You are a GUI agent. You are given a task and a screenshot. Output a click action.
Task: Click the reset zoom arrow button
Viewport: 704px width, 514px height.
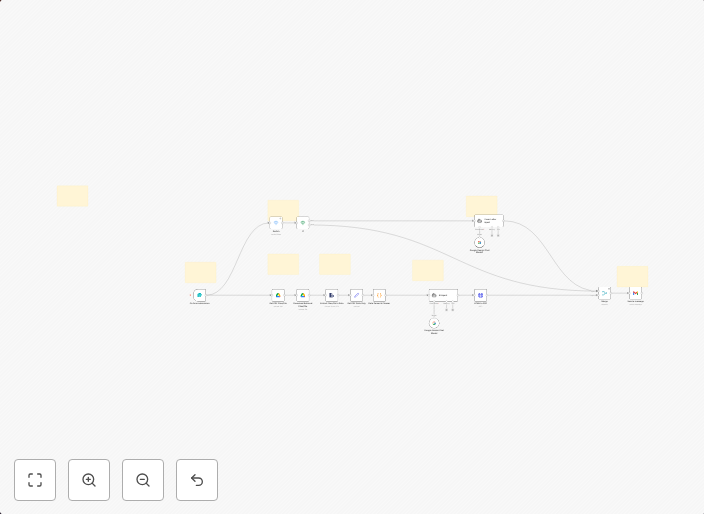coord(197,480)
